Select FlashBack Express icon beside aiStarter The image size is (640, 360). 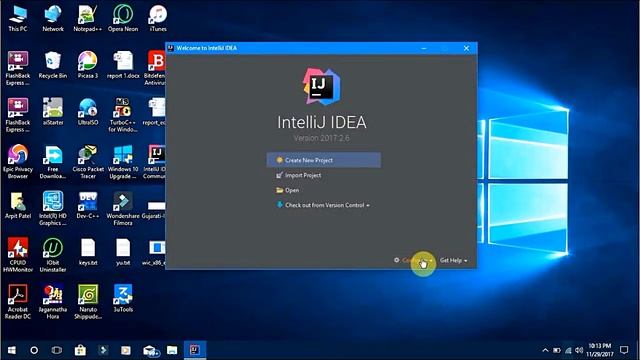click(18, 115)
